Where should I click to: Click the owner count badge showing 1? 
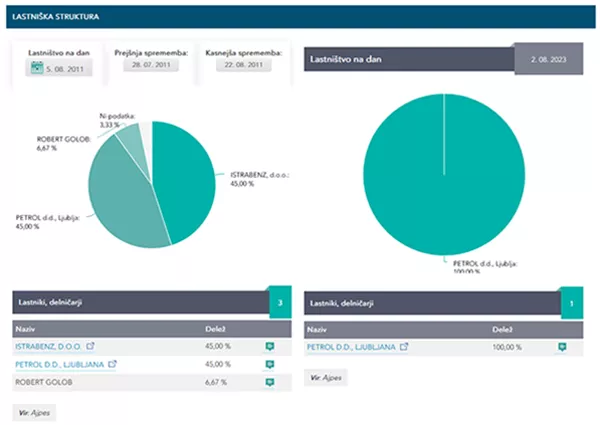click(571, 302)
